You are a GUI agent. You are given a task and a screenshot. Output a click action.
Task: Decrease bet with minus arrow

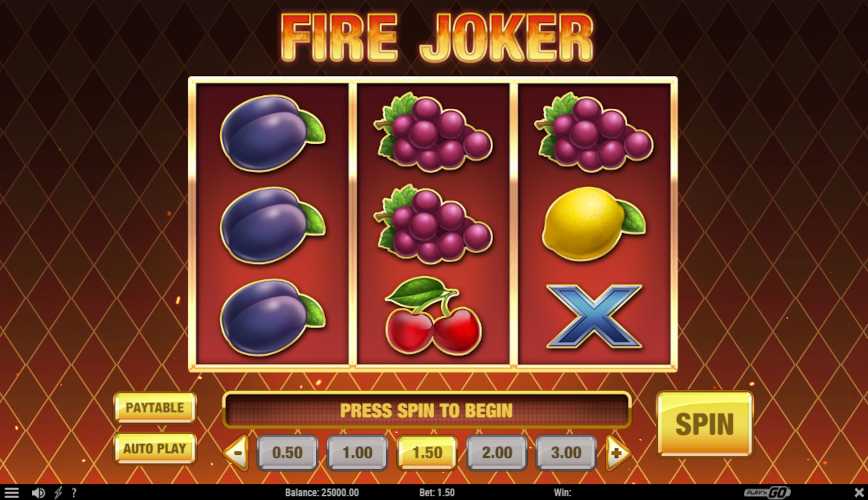(x=236, y=452)
